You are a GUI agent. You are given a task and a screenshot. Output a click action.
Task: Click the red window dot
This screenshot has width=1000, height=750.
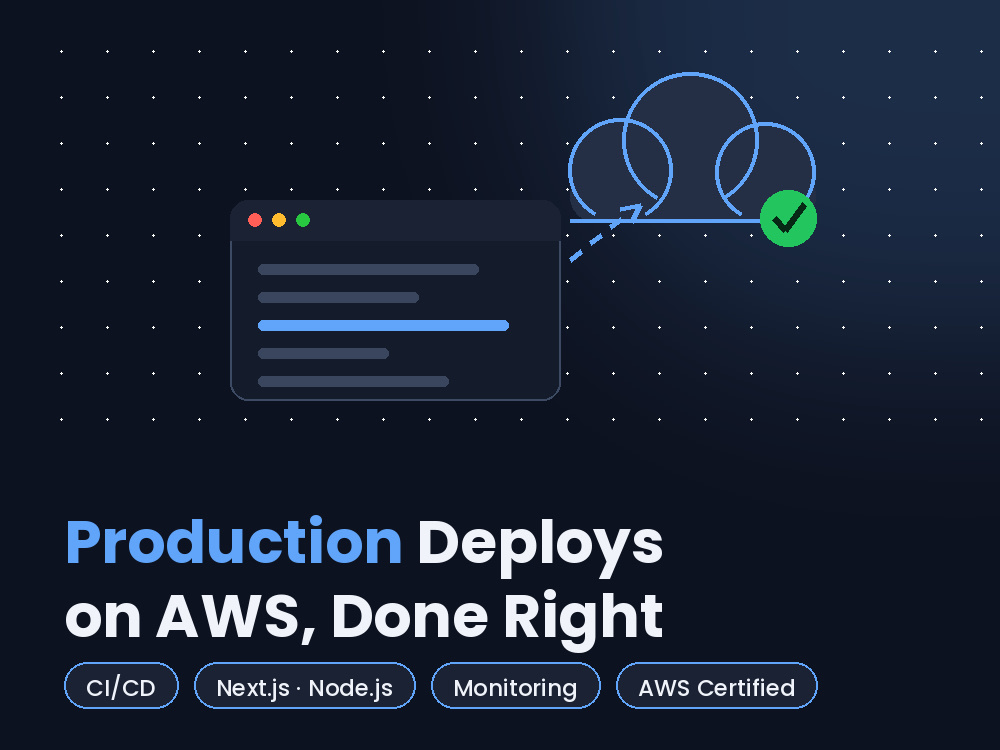coord(255,220)
